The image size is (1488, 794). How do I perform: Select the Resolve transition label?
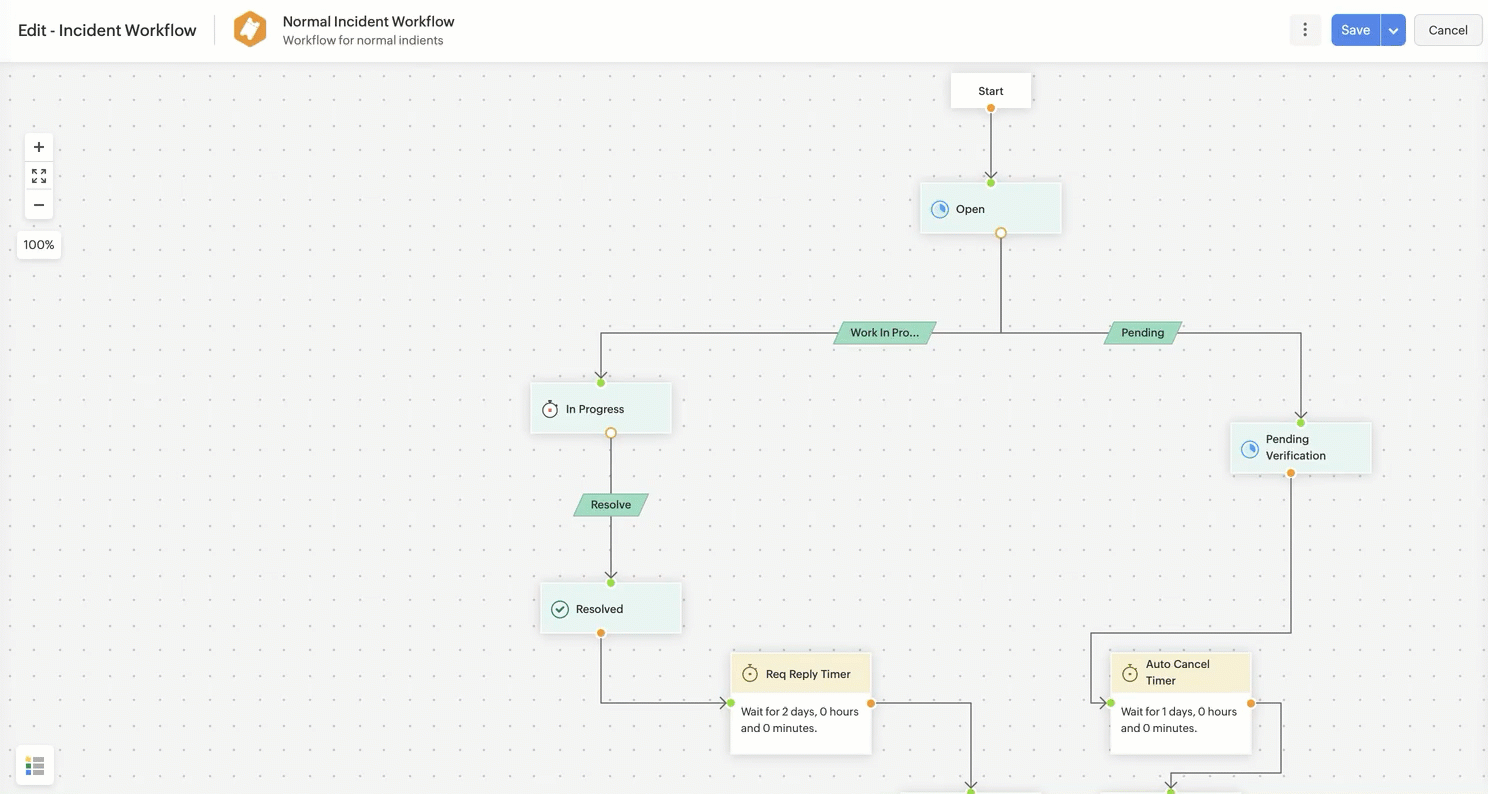[610, 504]
